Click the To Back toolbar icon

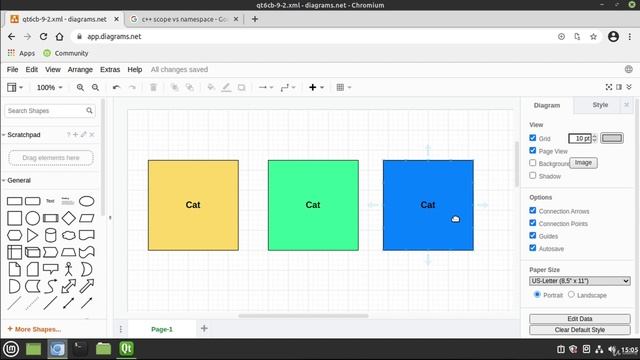click(x=190, y=87)
